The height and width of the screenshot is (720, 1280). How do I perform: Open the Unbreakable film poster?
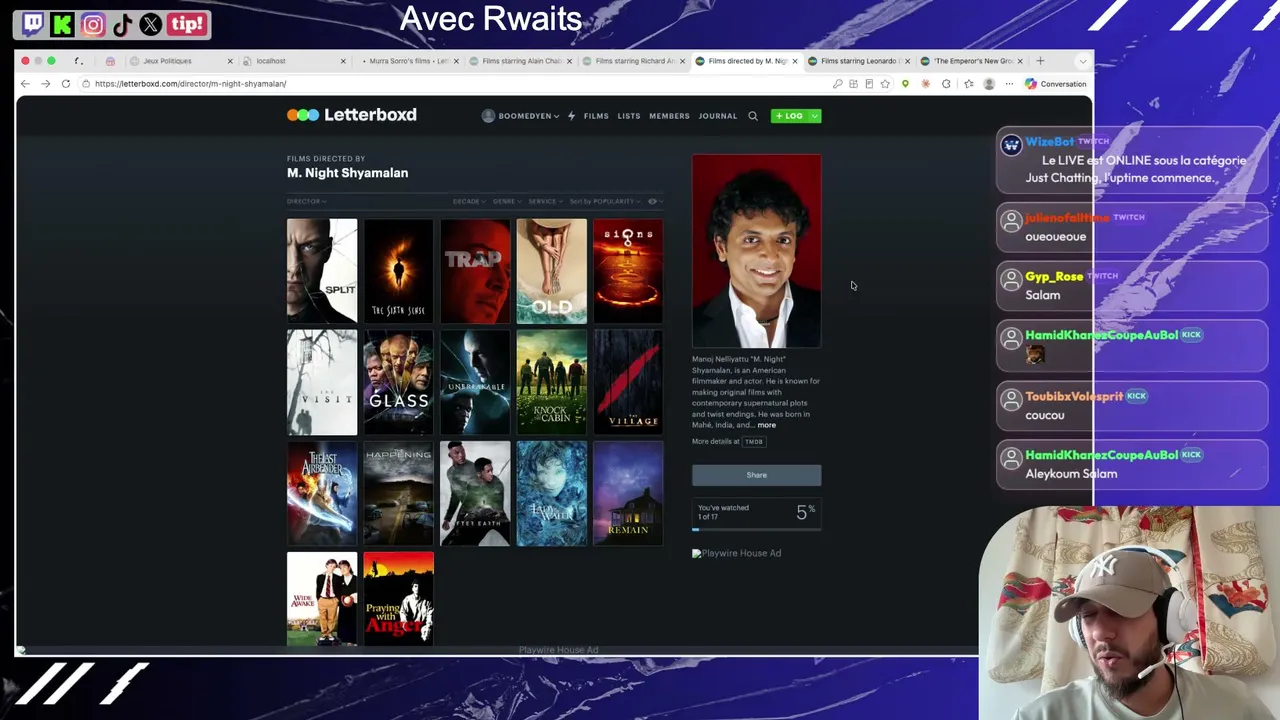475,383
